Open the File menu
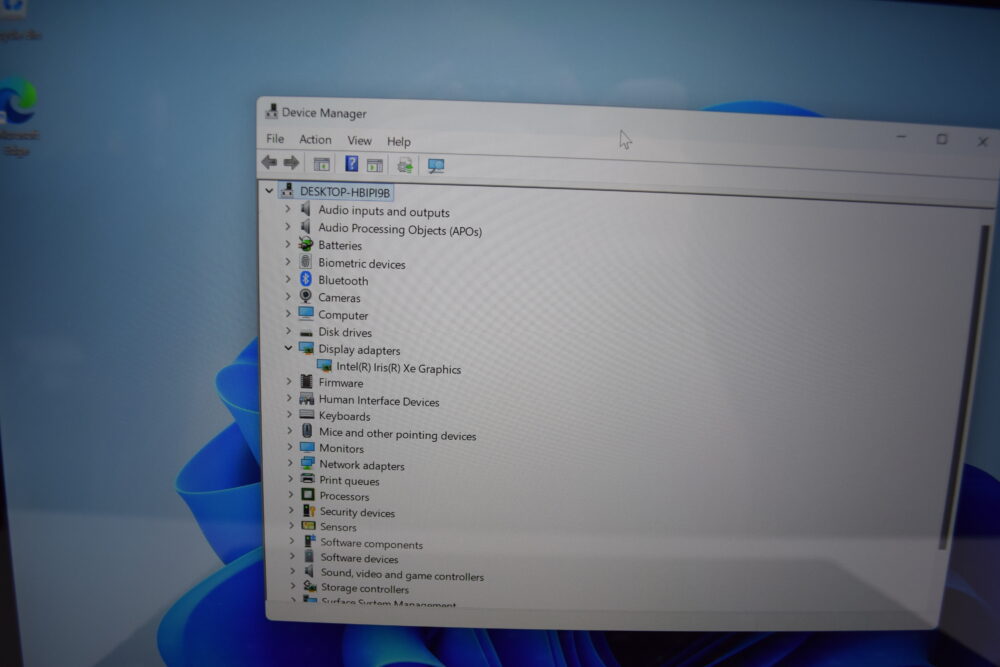The image size is (1000, 667). click(x=275, y=138)
